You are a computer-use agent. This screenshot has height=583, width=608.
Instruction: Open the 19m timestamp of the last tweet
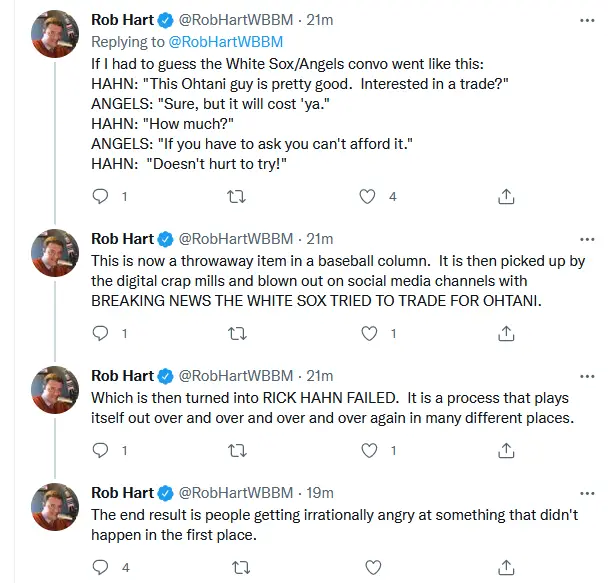(x=320, y=493)
